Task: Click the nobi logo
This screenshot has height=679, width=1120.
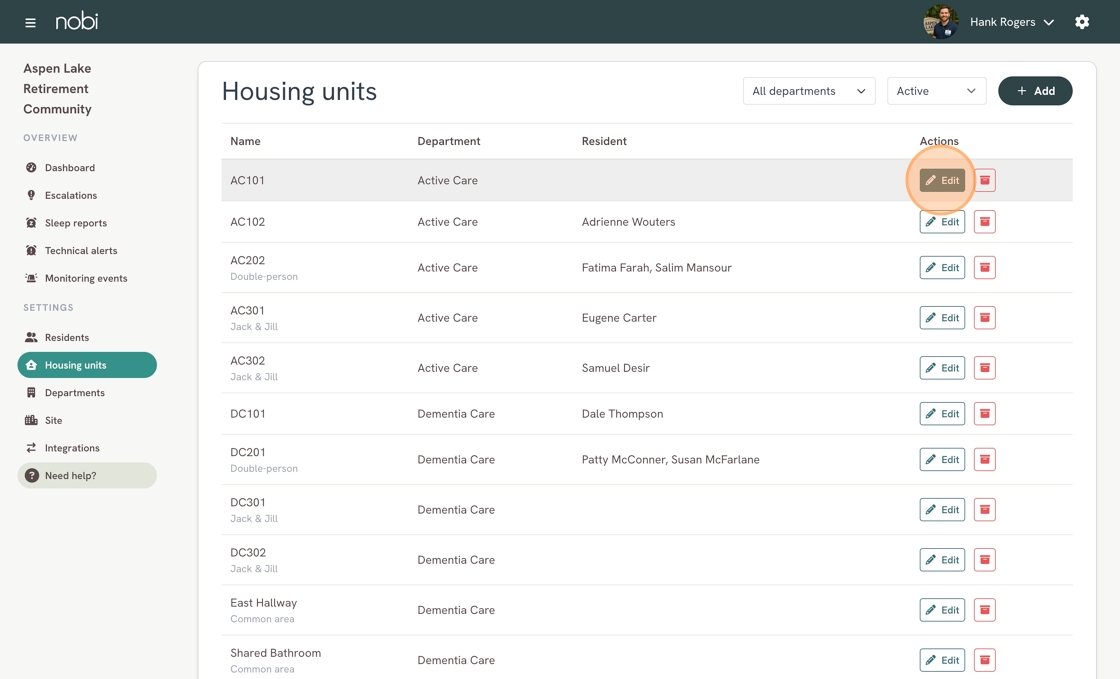Action: click(77, 21)
